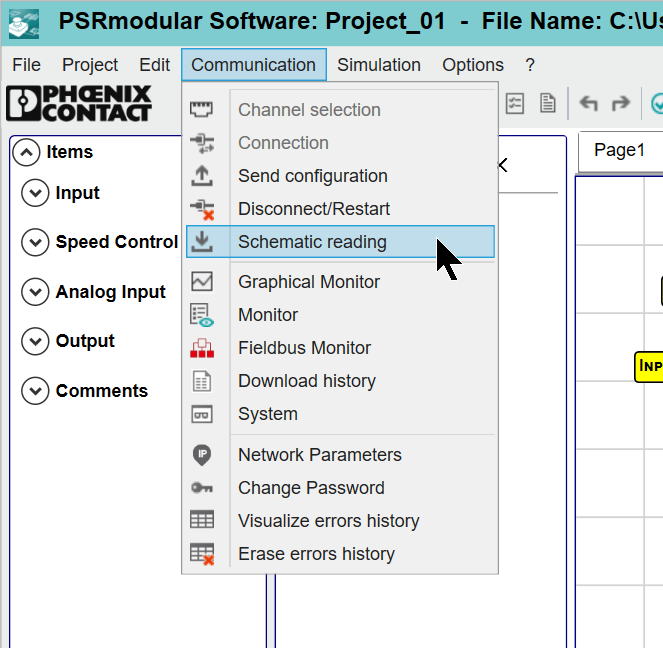Click the Change Password key icon
The height and width of the screenshot is (648, 663).
pos(202,488)
